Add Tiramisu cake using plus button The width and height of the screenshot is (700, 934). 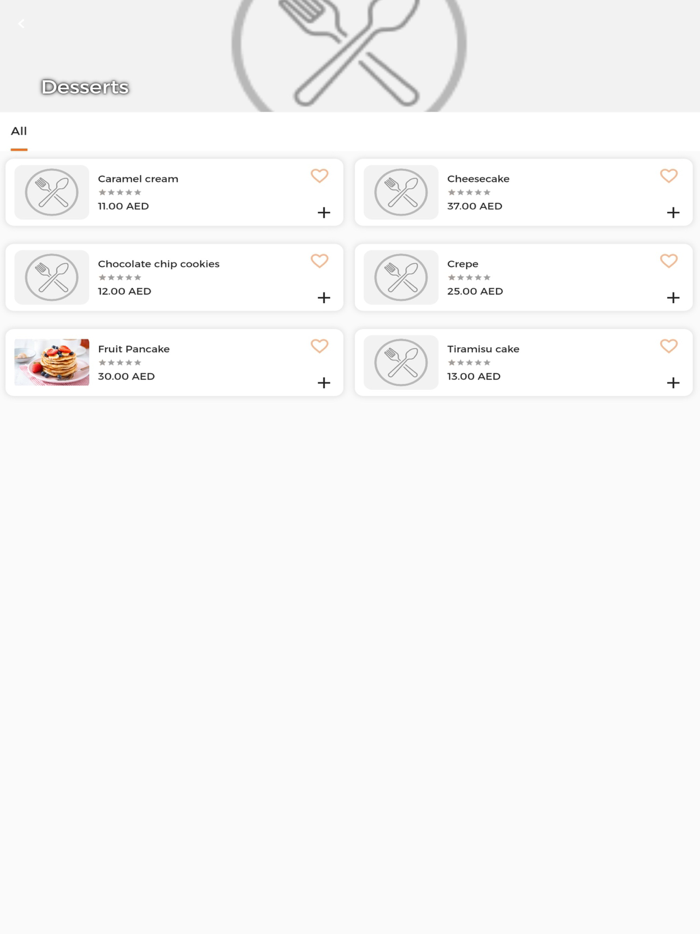click(673, 382)
